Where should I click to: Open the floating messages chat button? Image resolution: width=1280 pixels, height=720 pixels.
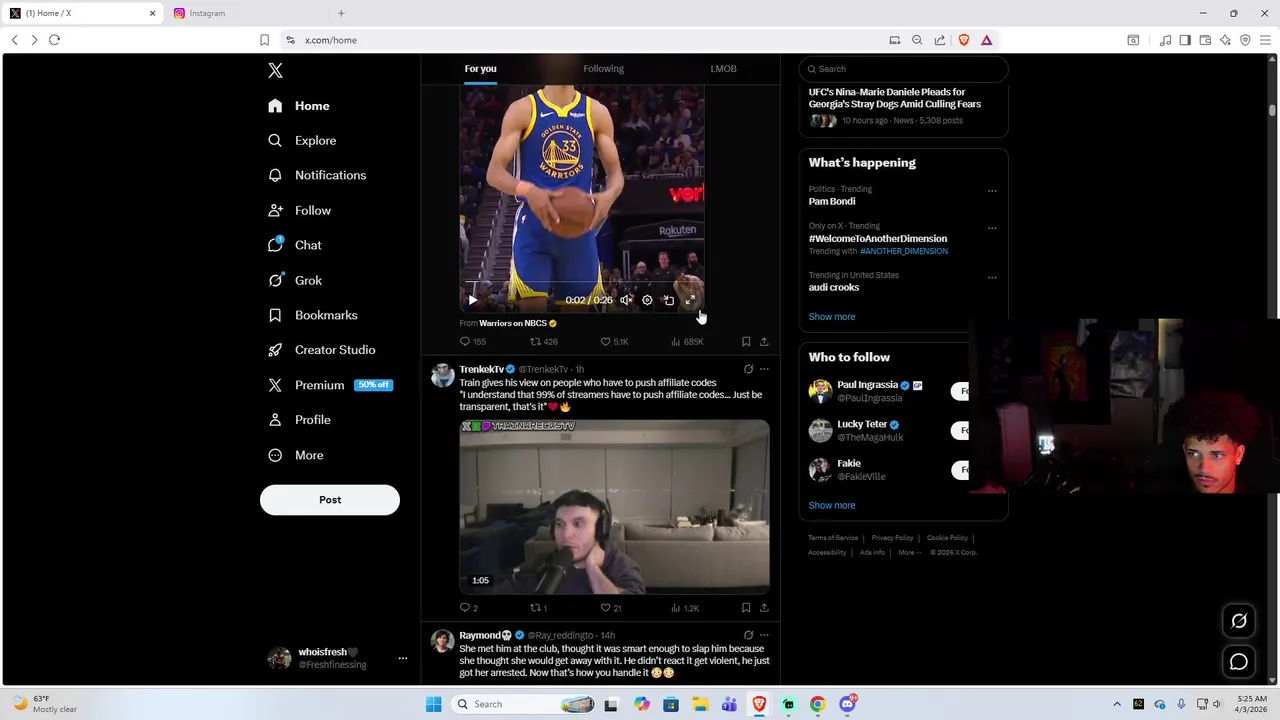[x=1238, y=662]
